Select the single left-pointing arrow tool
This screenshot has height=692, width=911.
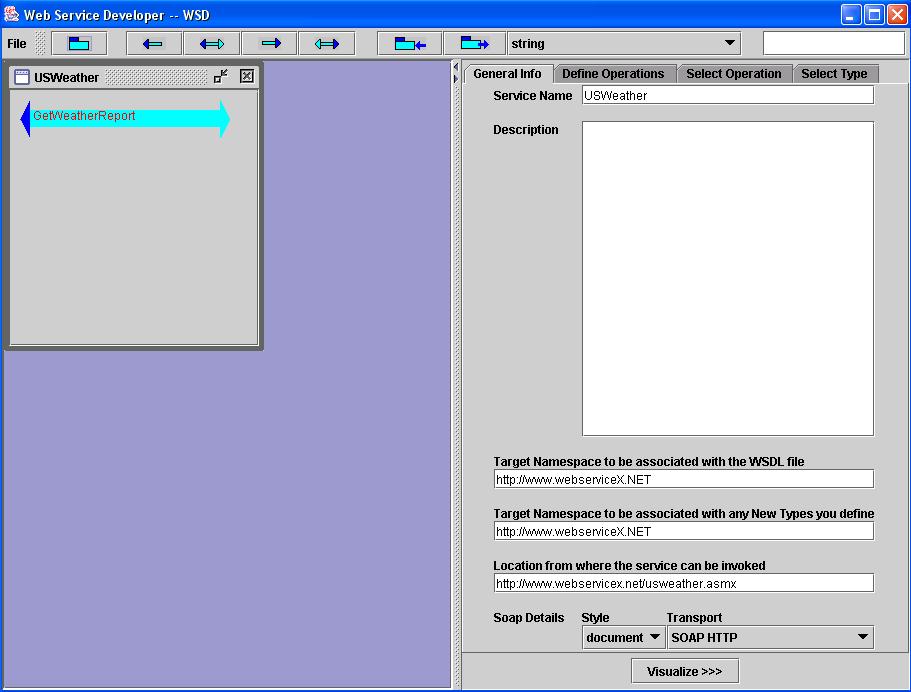154,44
